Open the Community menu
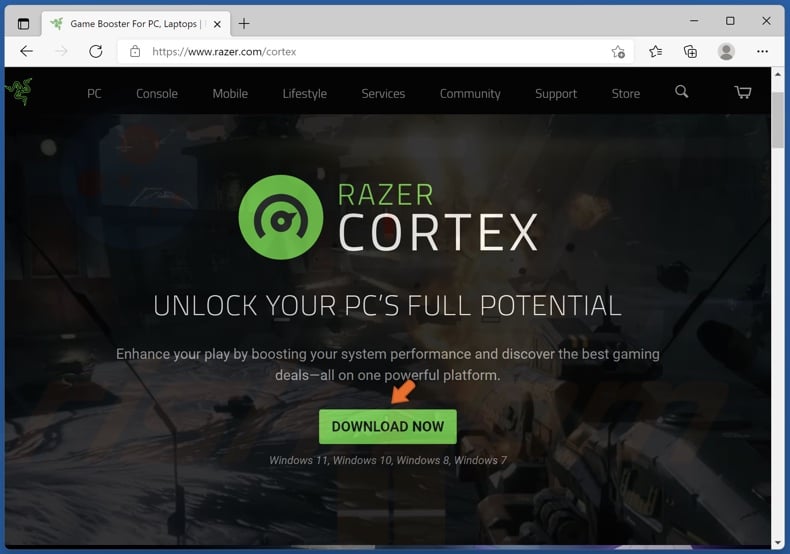Image resolution: width=790 pixels, height=554 pixels. 470,94
